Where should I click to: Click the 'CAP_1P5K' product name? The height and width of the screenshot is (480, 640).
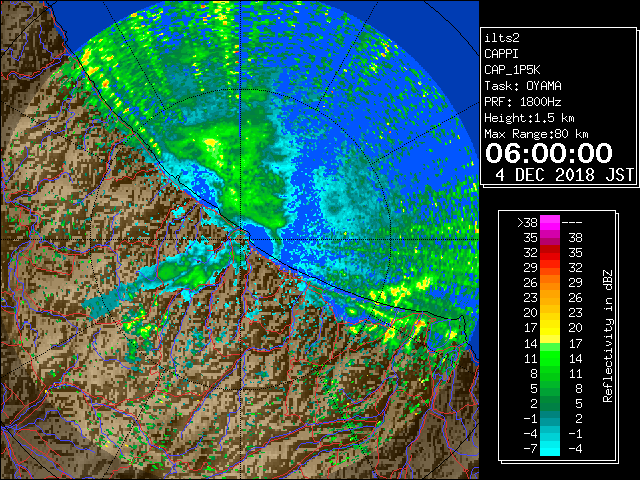512,70
